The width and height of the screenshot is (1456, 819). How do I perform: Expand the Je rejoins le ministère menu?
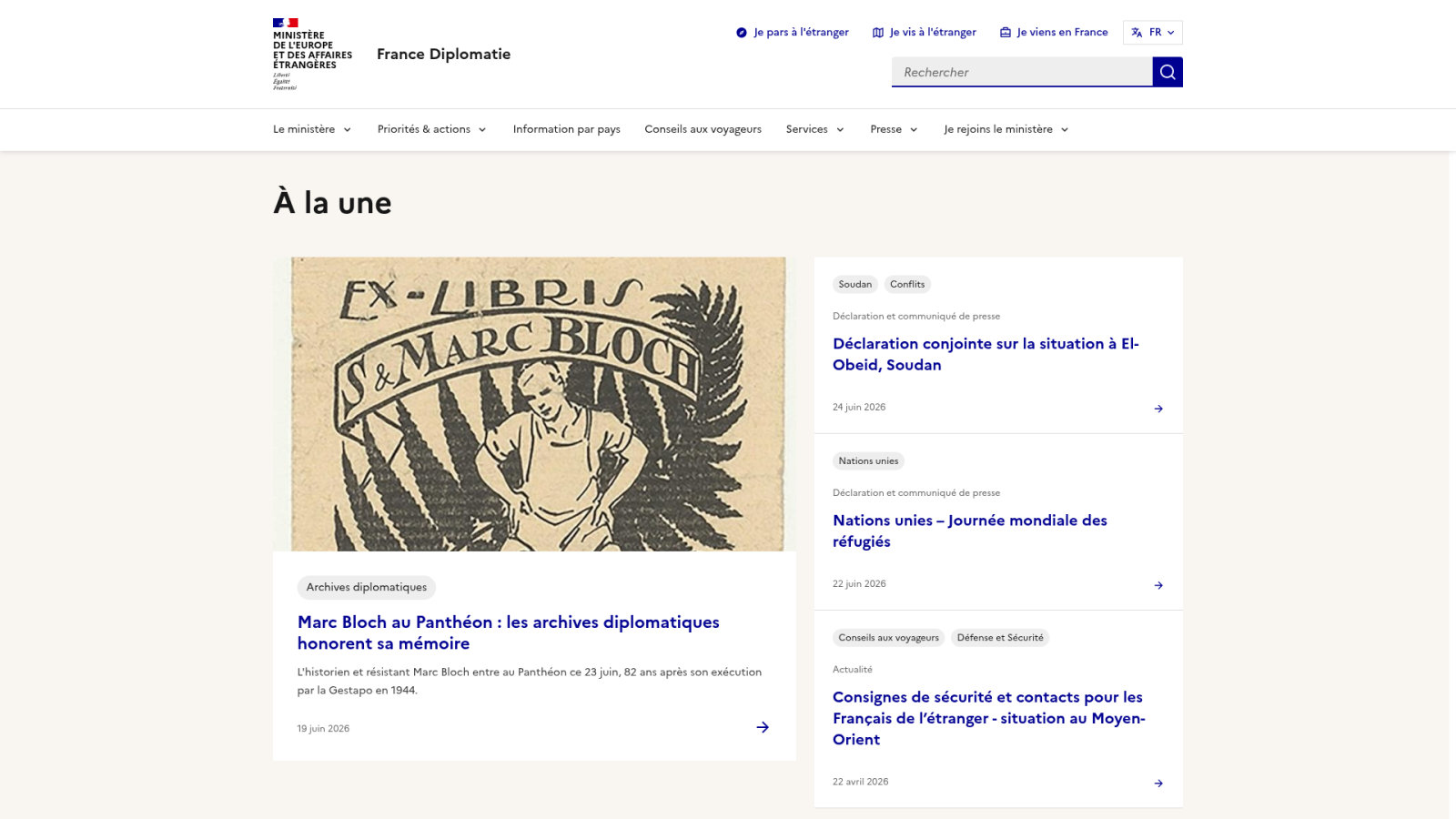[1006, 129]
